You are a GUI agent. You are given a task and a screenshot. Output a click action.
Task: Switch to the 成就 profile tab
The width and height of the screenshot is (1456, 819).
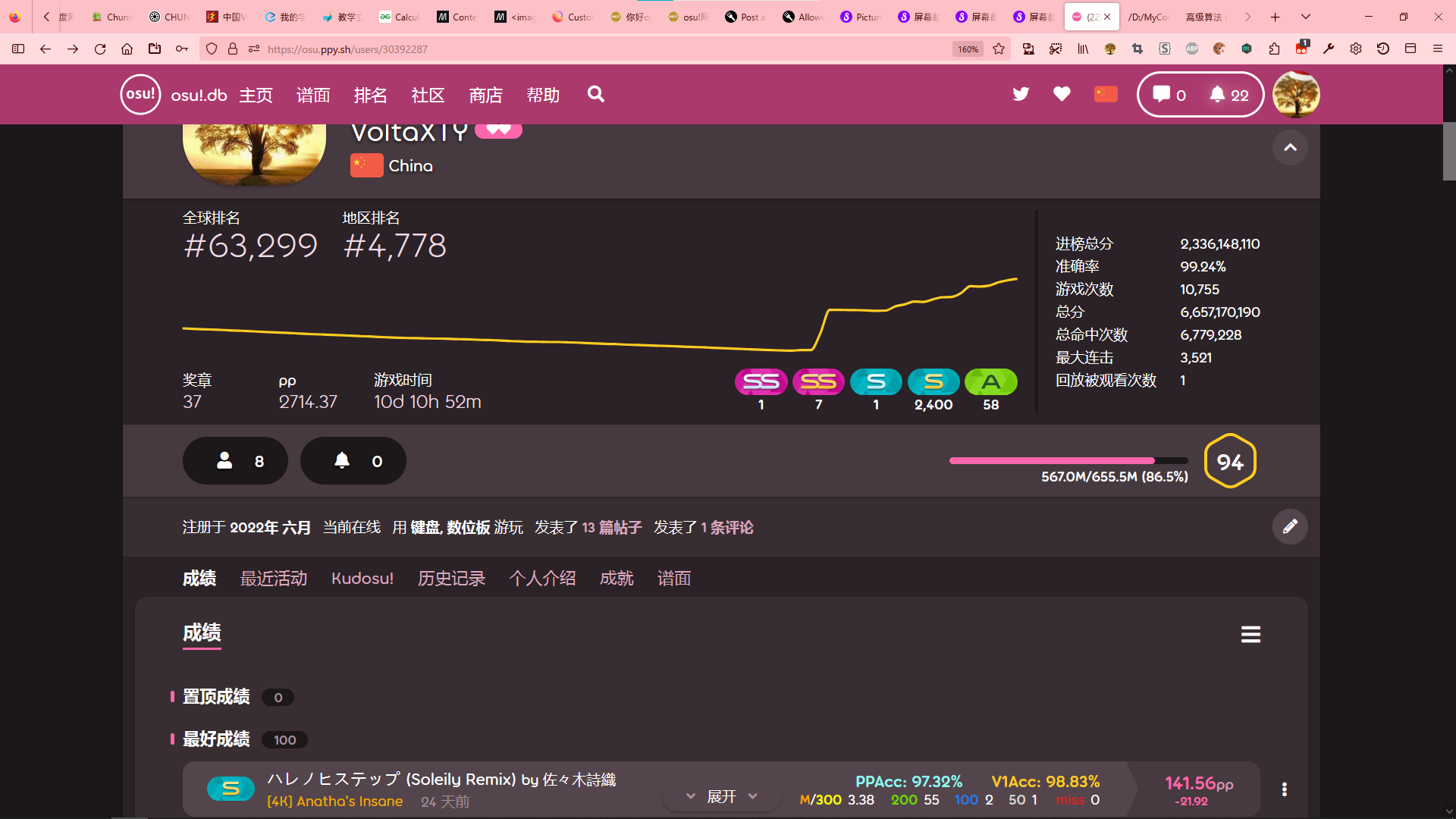click(617, 579)
